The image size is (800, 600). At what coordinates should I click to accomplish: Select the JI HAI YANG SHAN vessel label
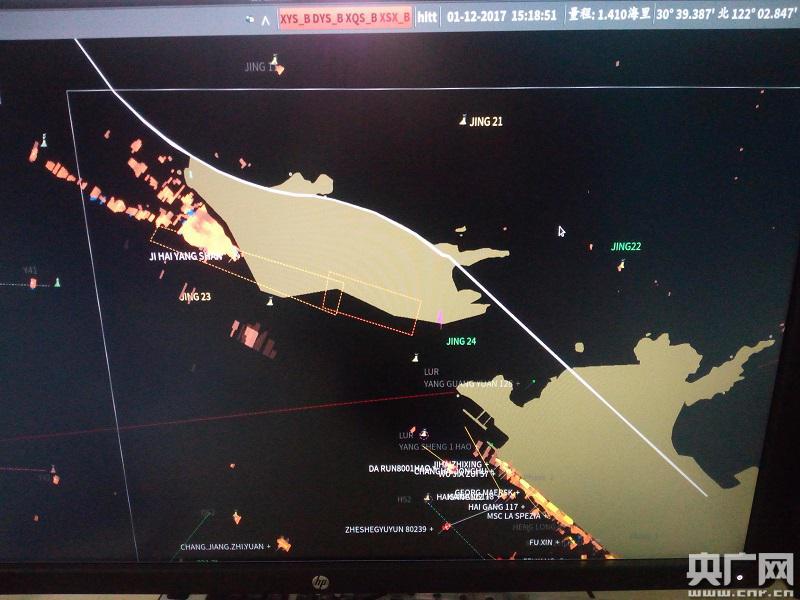[186, 256]
